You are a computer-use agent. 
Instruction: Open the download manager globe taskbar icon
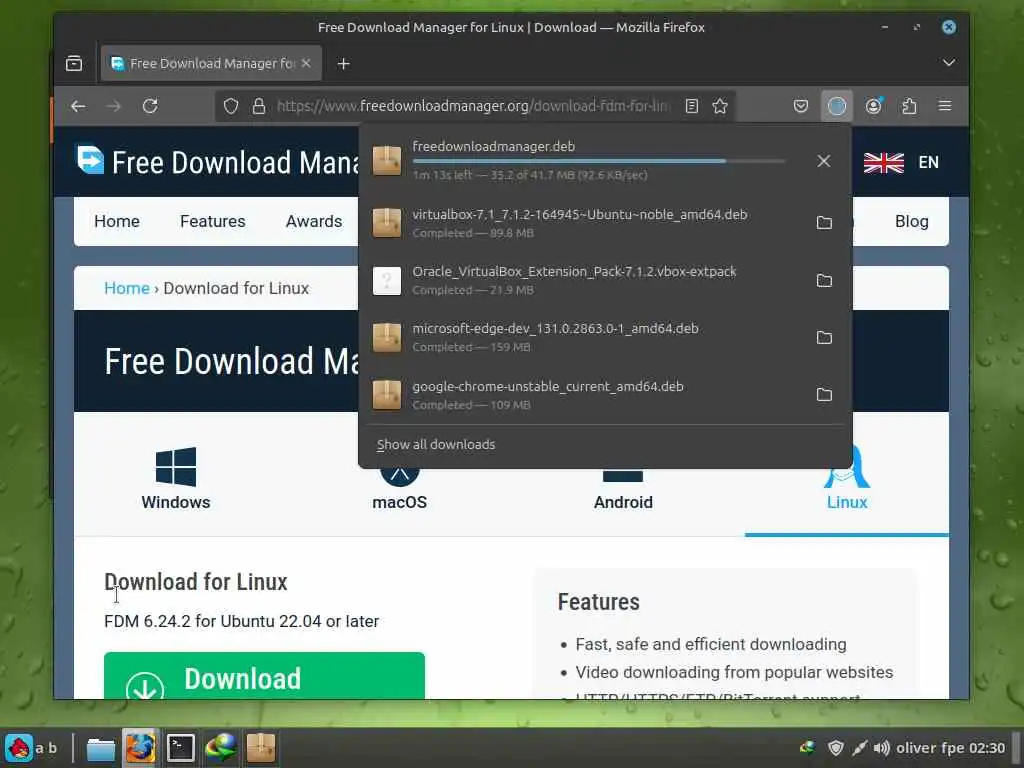tap(221, 748)
